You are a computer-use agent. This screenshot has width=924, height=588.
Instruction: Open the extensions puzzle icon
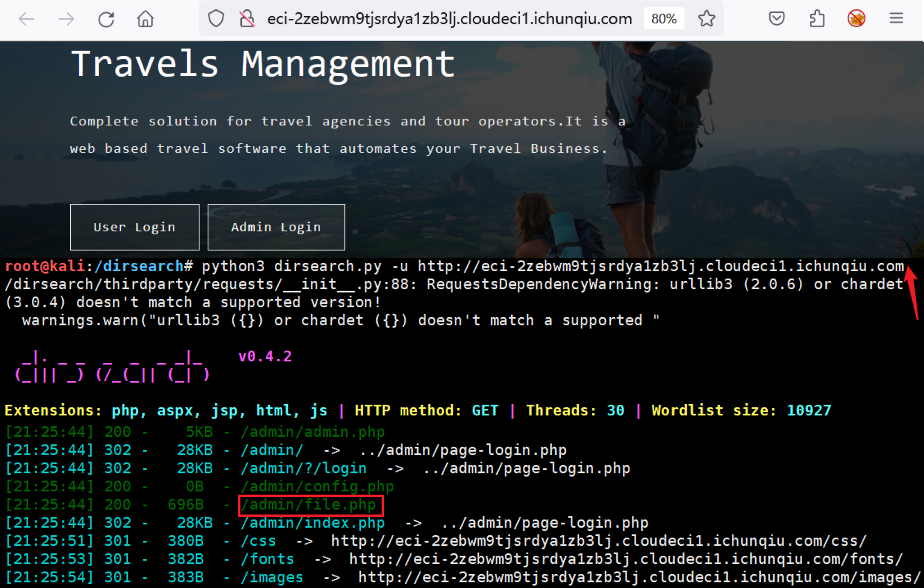click(817, 19)
